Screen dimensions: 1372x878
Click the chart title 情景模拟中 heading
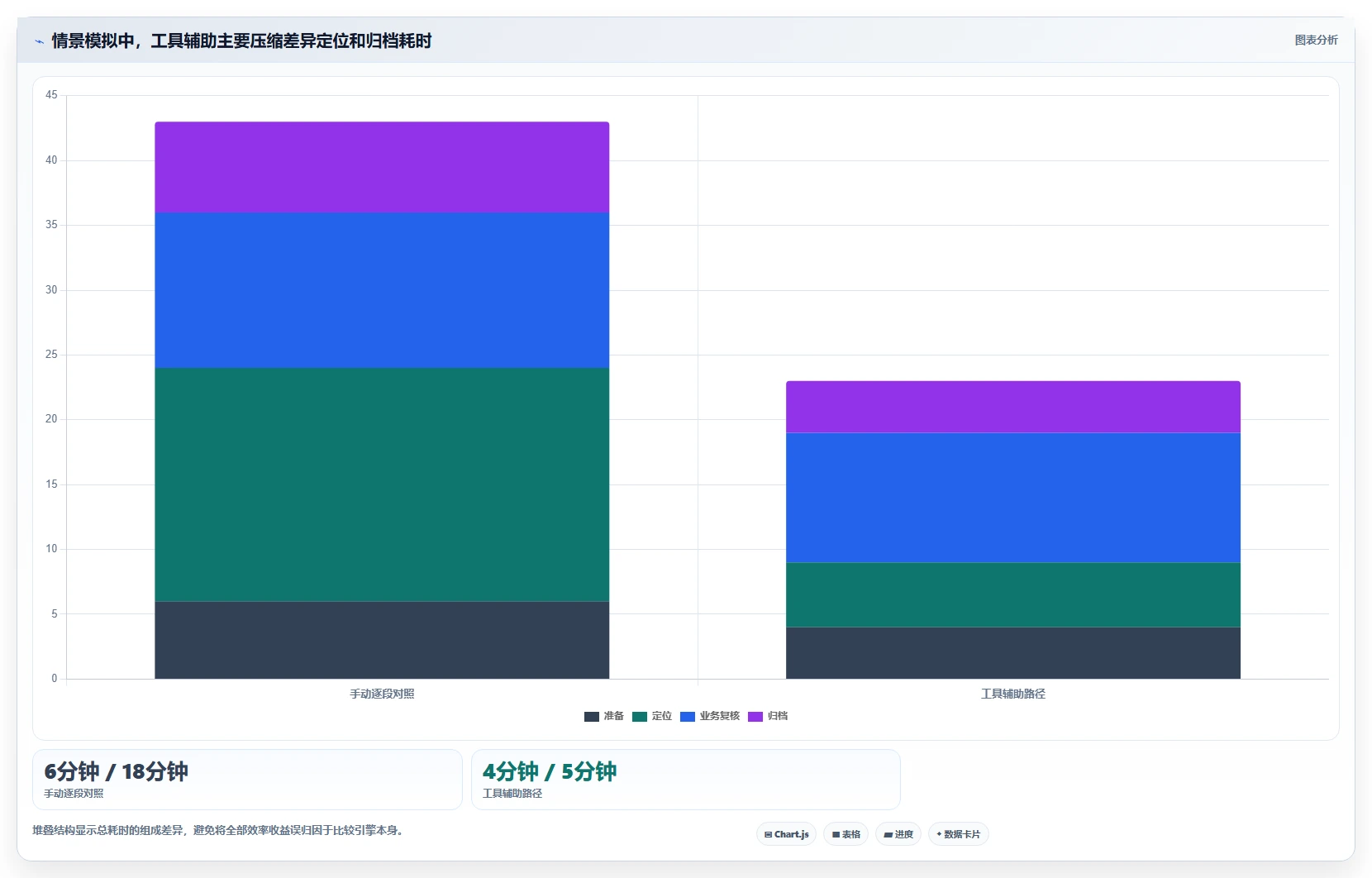241,41
